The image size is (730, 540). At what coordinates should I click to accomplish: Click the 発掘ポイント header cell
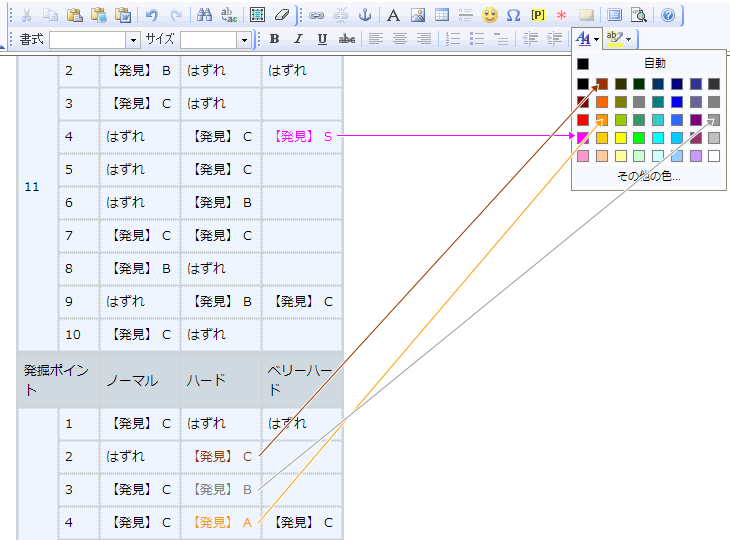coord(59,380)
